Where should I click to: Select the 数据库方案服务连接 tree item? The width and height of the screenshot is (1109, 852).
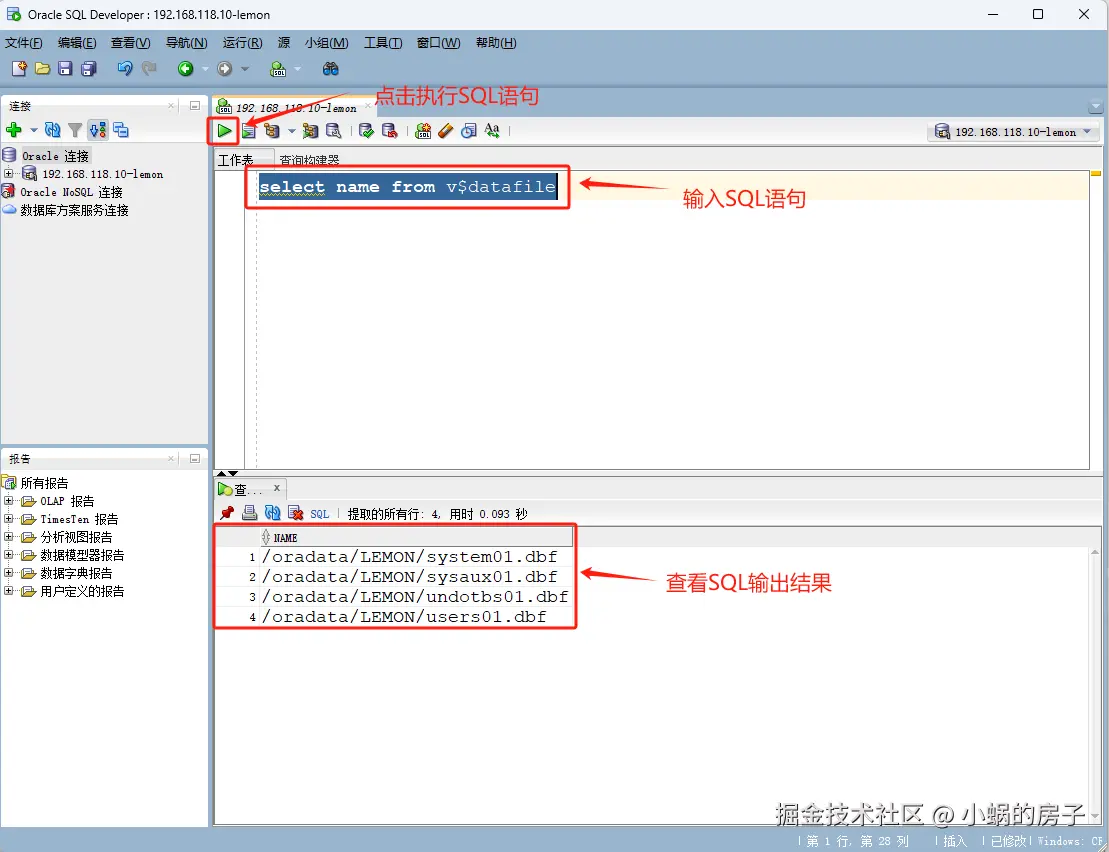coord(74,210)
